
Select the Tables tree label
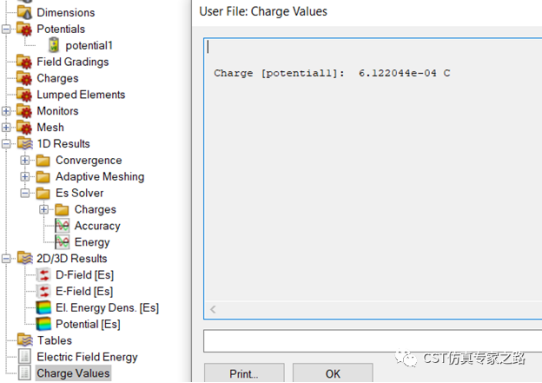pos(55,340)
